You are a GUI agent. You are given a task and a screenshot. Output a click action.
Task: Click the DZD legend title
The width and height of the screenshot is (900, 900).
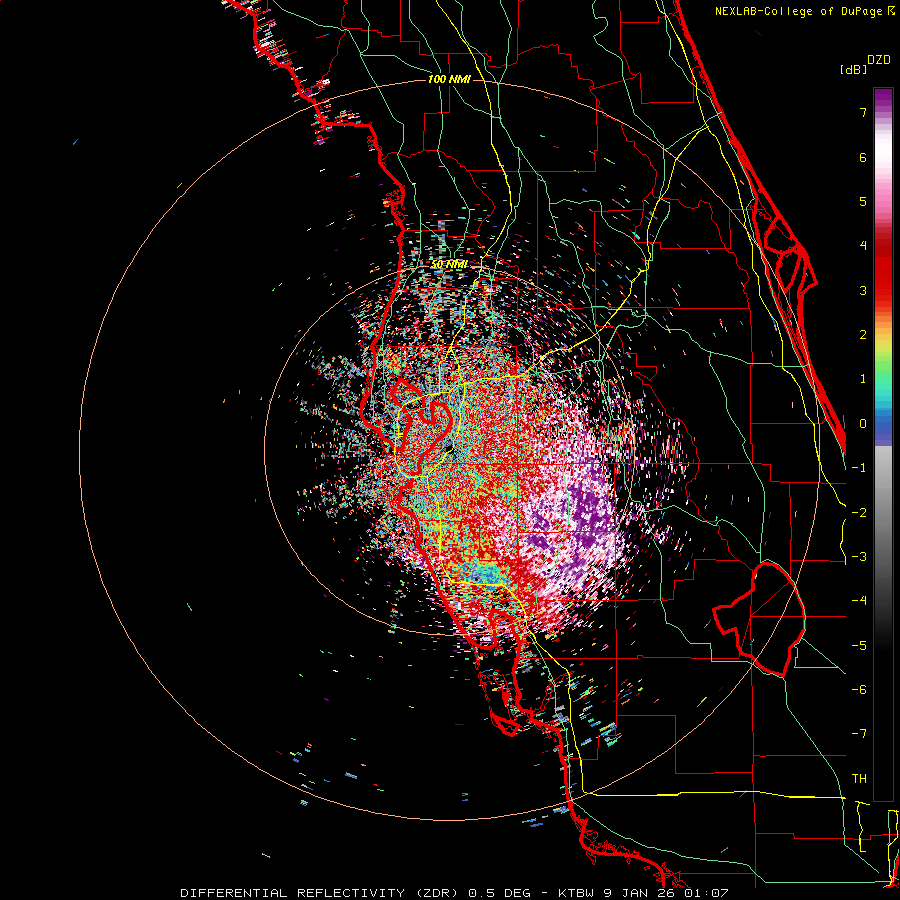pyautogui.click(x=879, y=60)
